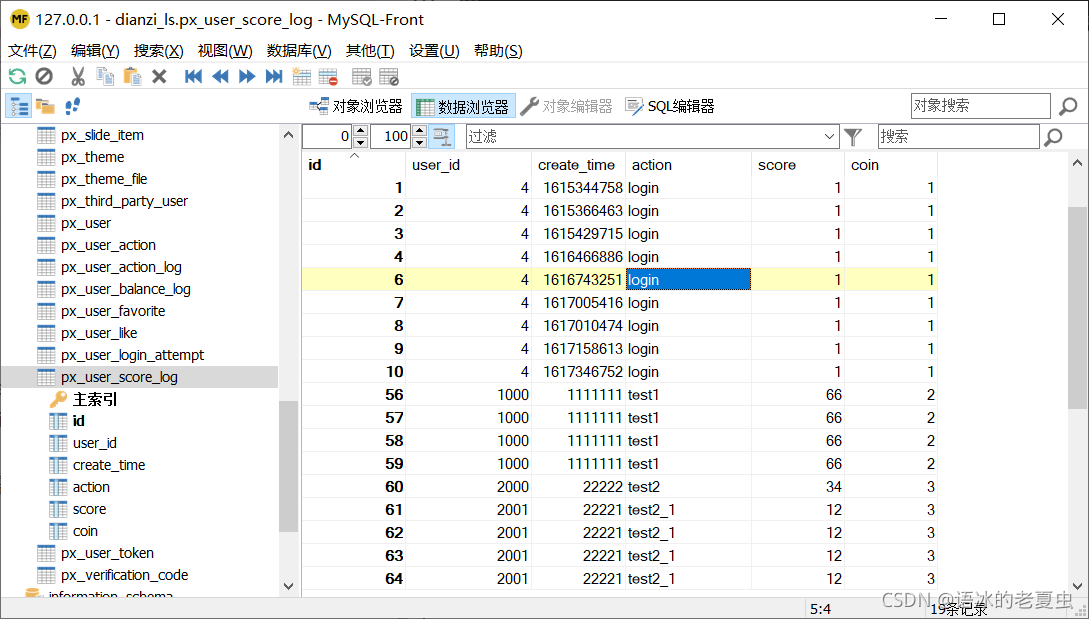Click the 搜索 quick search field
Screen dimensions: 1089x619
coord(958,136)
